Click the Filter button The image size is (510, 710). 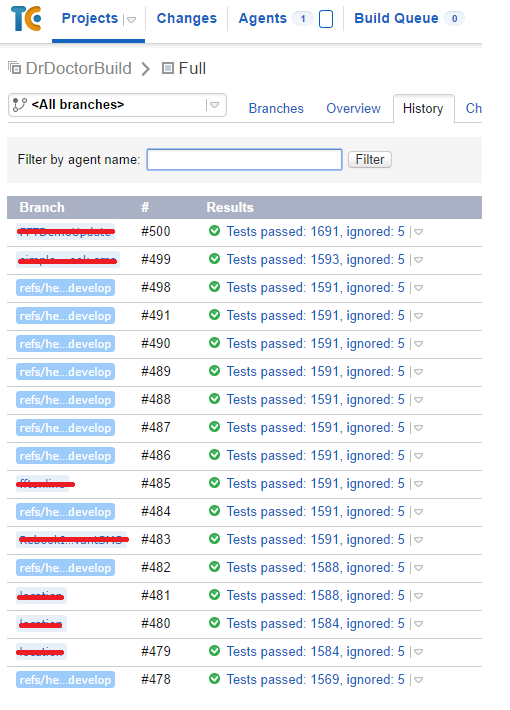[370, 159]
